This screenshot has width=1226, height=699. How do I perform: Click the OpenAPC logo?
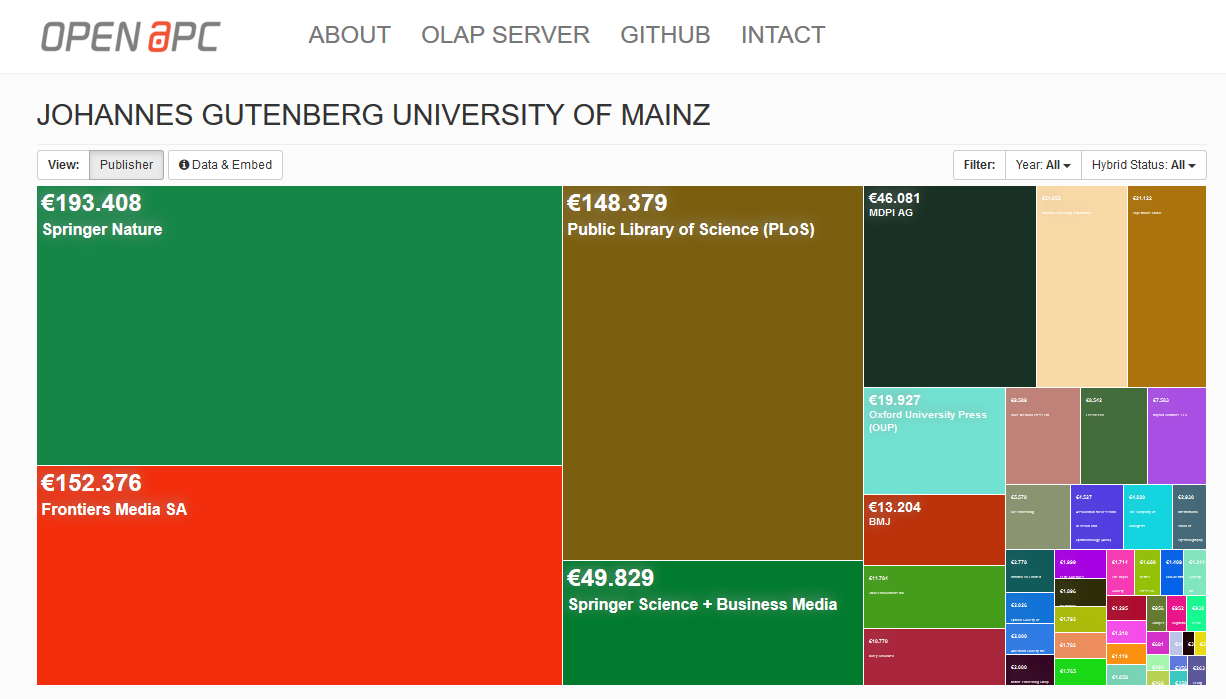[130, 36]
